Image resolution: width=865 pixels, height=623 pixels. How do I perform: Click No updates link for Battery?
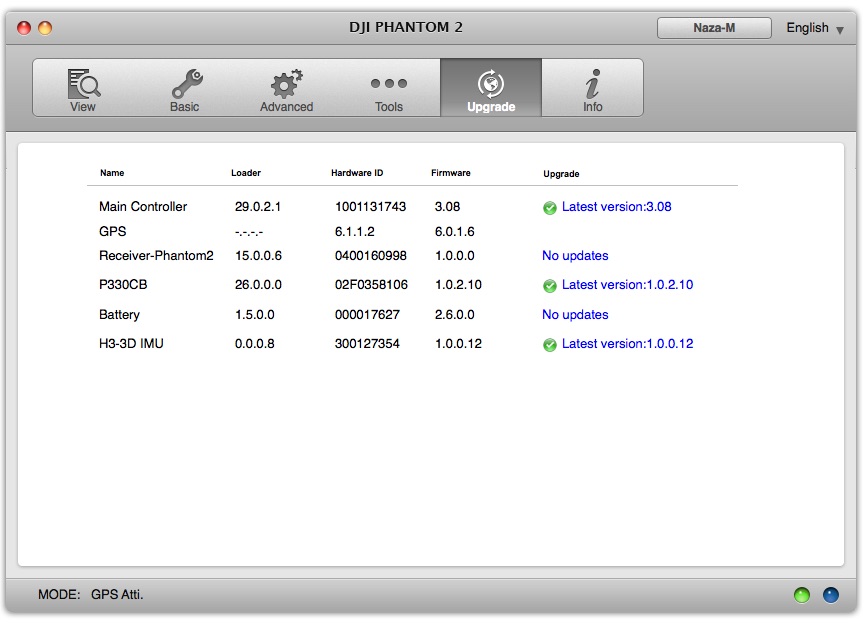(575, 315)
